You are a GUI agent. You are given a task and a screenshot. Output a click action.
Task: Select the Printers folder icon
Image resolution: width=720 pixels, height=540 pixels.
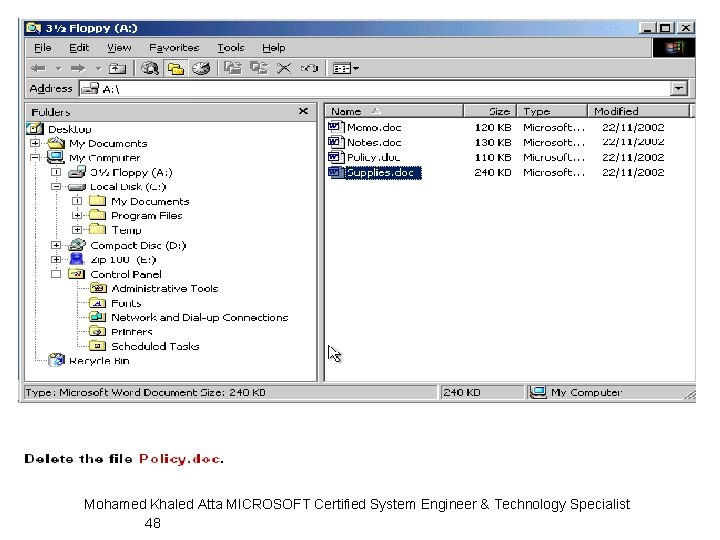[x=97, y=332]
